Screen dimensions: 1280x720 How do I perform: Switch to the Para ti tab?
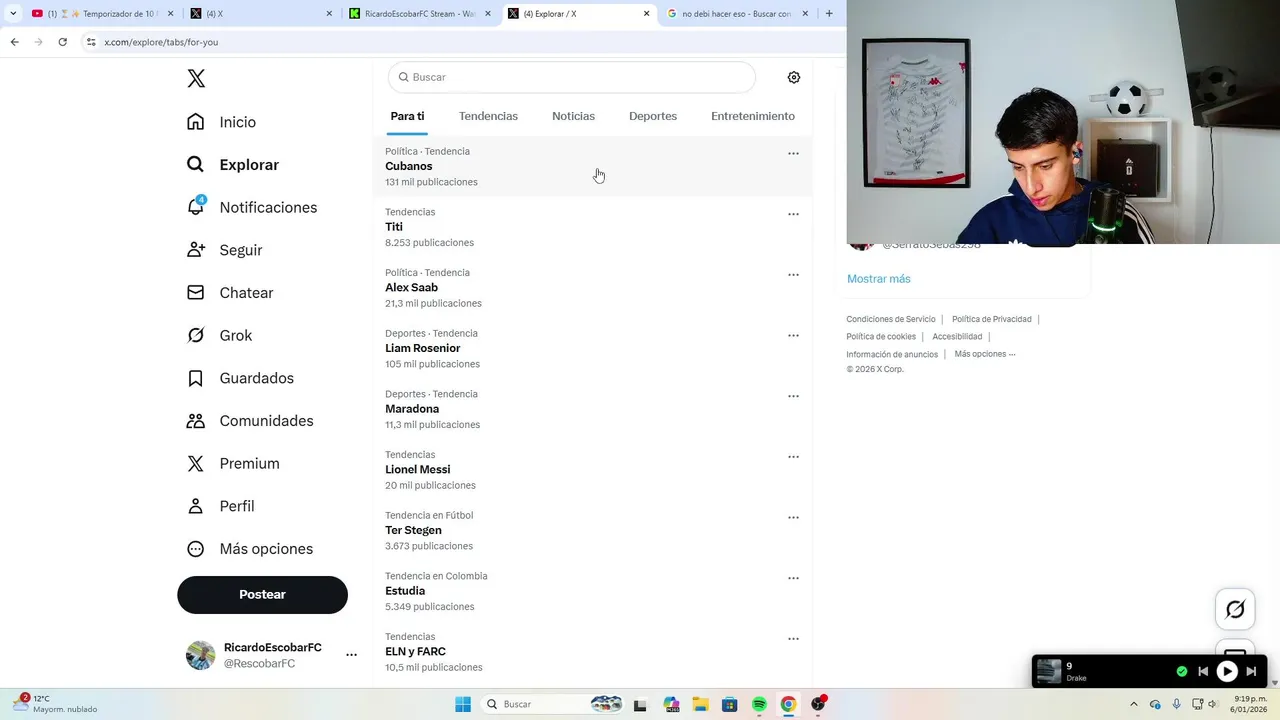(x=407, y=116)
